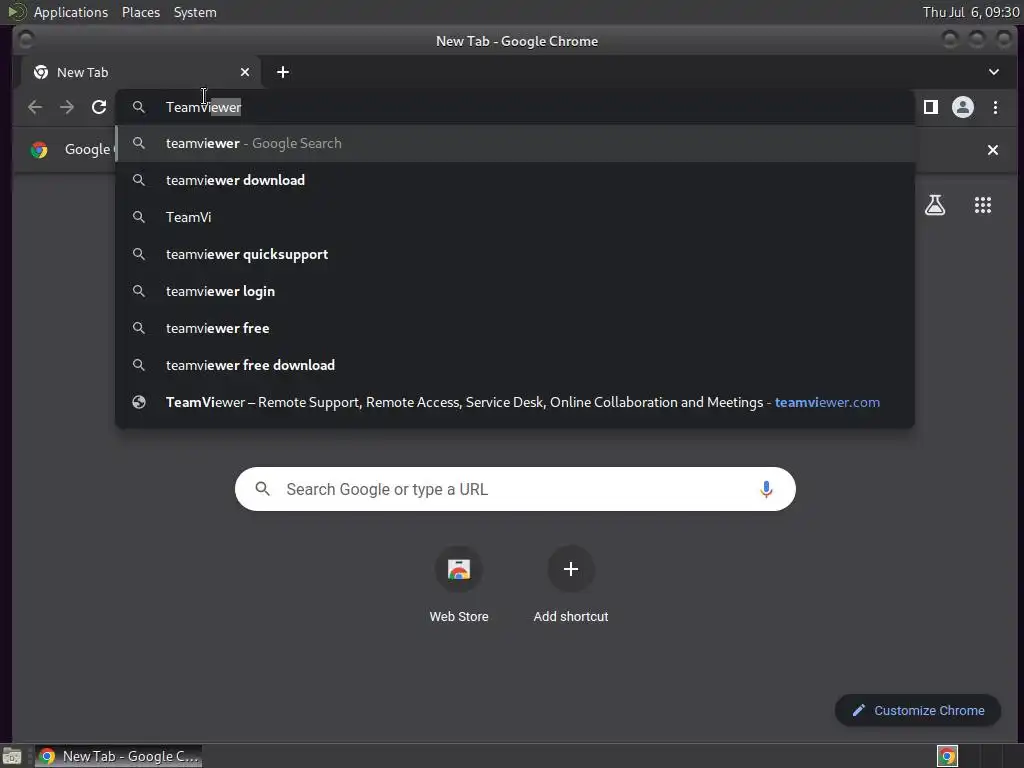Select the New Tab tab

tap(140, 72)
